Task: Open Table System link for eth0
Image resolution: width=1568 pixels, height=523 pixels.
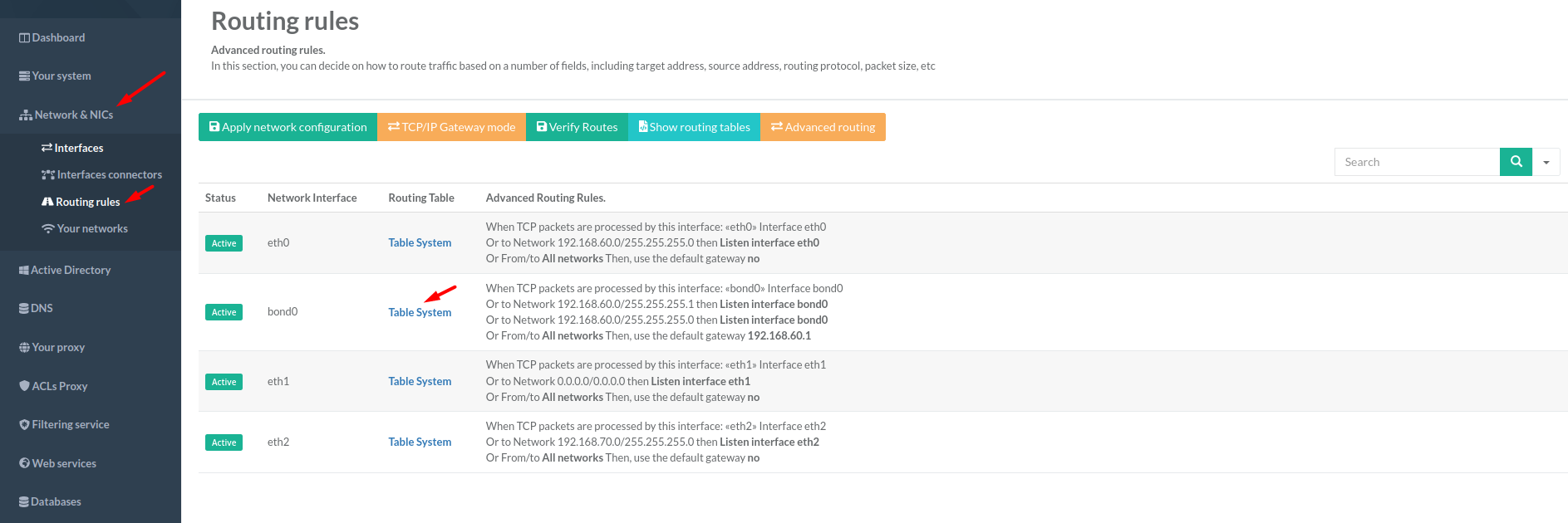Action: pyautogui.click(x=420, y=242)
